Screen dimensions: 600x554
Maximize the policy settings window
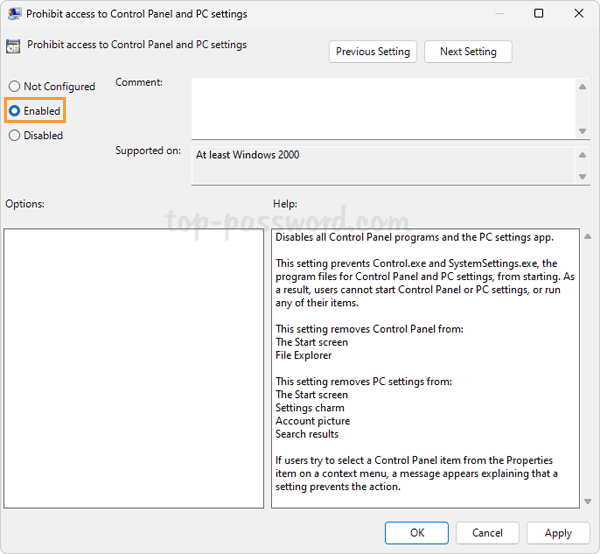pos(539,14)
